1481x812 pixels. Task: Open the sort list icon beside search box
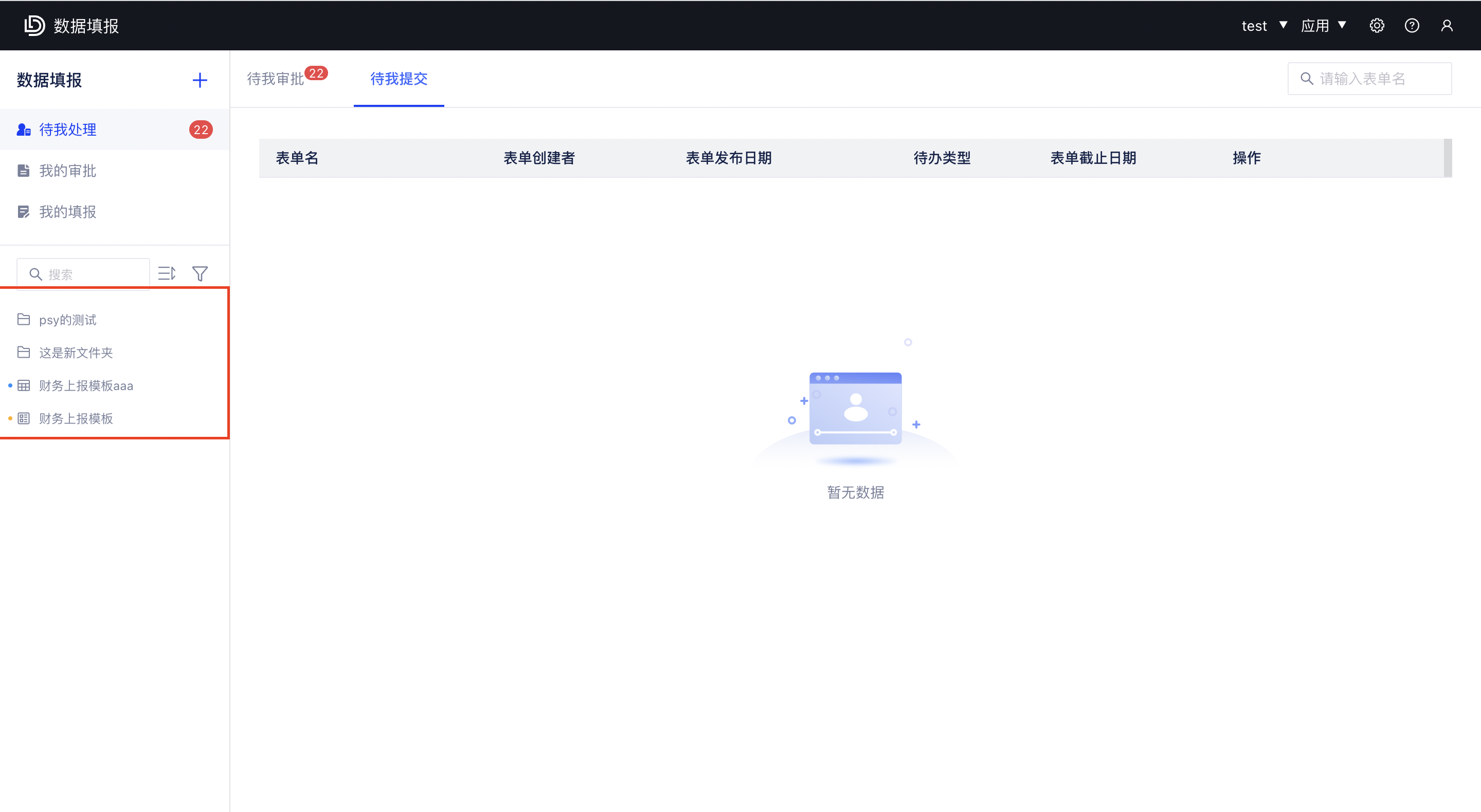(167, 273)
